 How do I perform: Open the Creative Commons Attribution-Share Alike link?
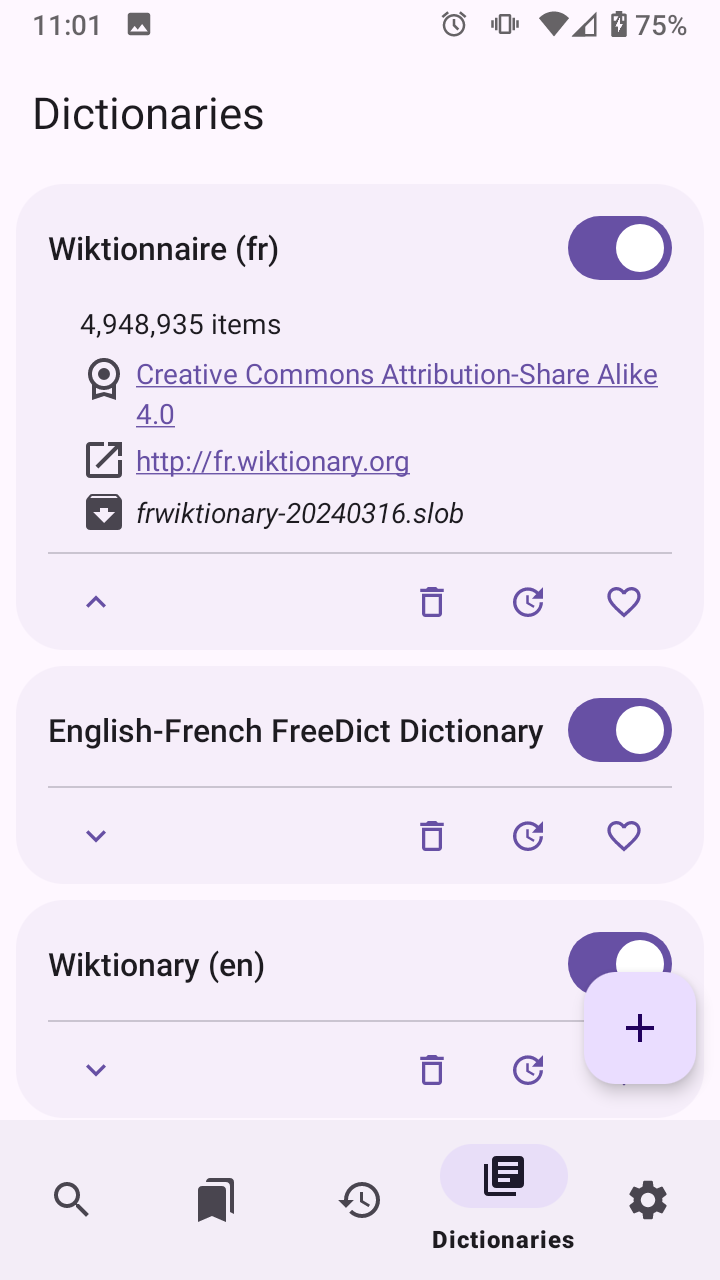[x=396, y=375]
